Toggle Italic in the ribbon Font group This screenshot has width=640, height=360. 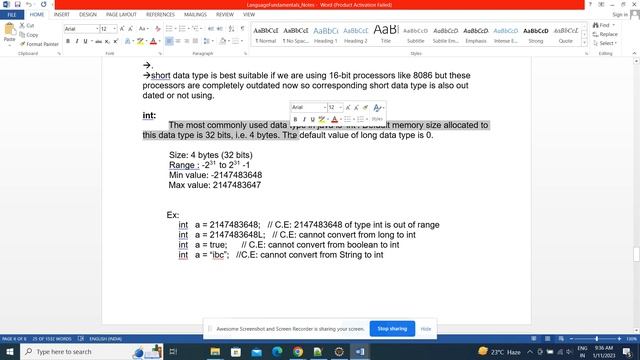pos(77,41)
